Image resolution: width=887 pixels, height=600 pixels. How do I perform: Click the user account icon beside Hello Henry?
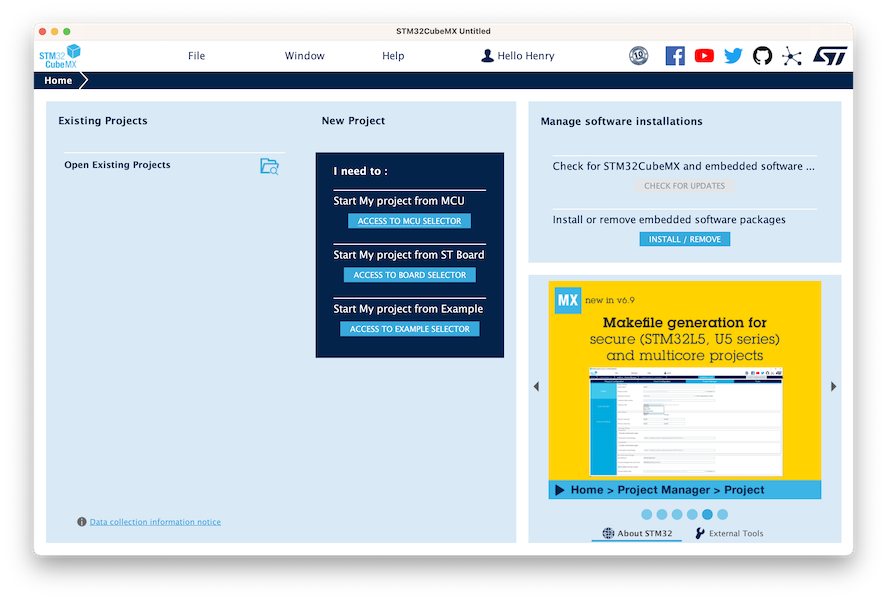pyautogui.click(x=487, y=55)
